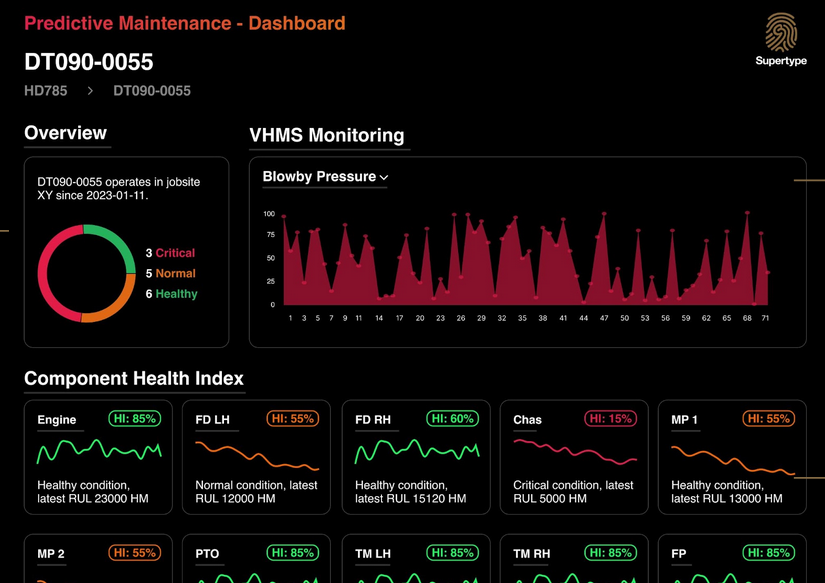Click '3 Critical' legend entry
Screen dimensions: 825x583
pyautogui.click(x=170, y=253)
